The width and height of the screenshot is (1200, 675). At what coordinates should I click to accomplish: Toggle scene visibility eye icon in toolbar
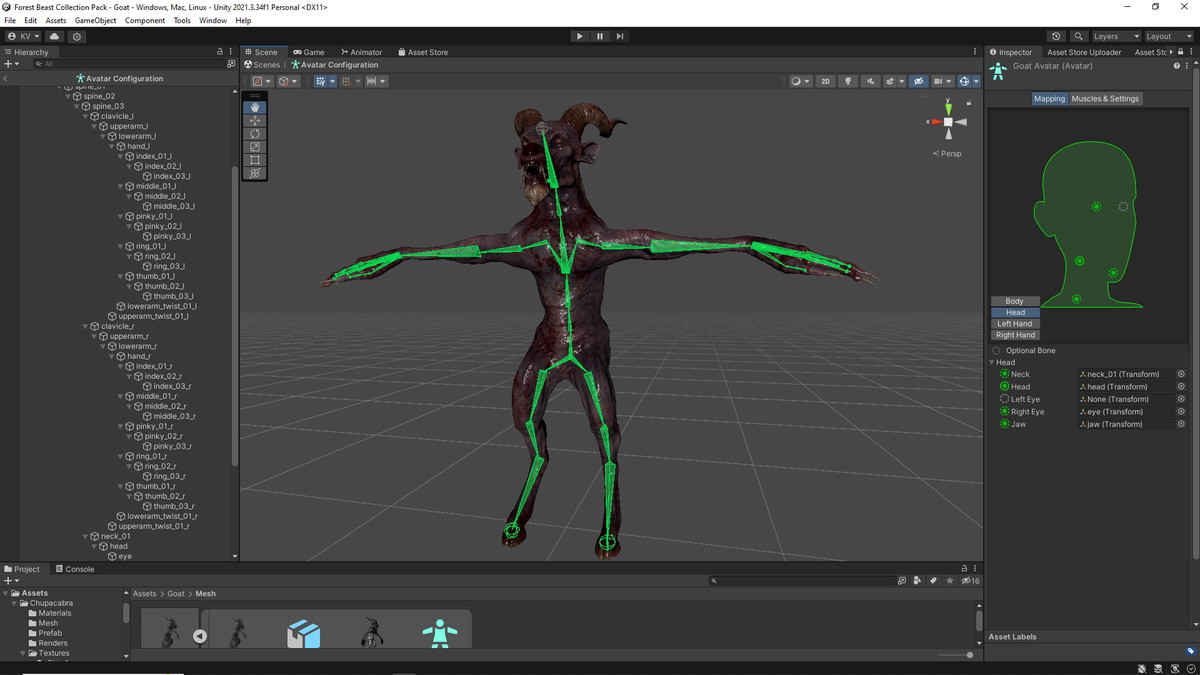click(x=919, y=81)
